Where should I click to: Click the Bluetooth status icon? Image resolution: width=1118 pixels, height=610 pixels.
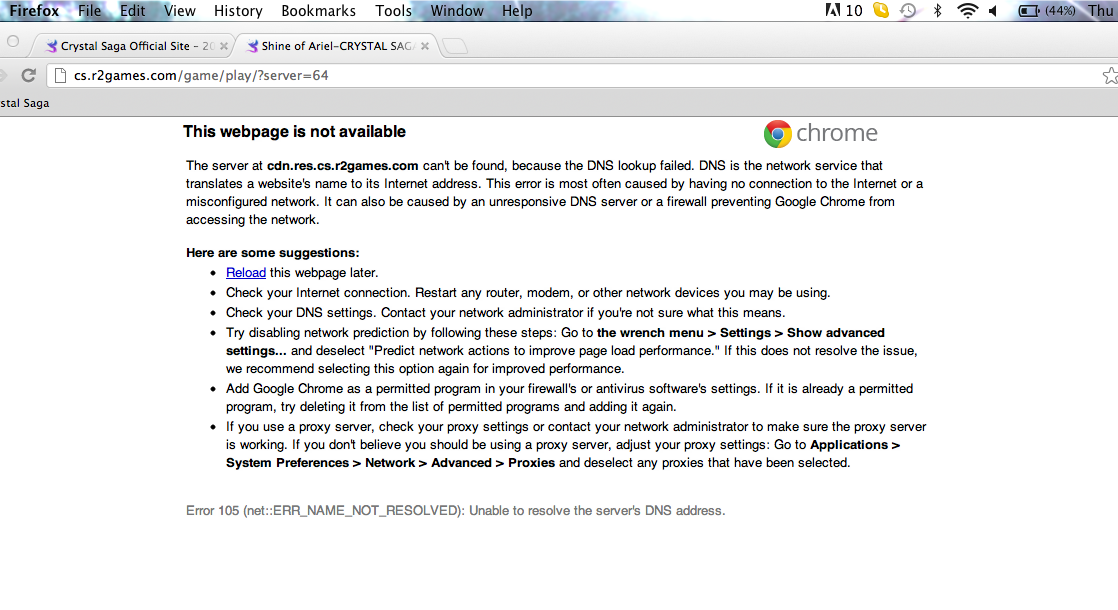tap(937, 11)
